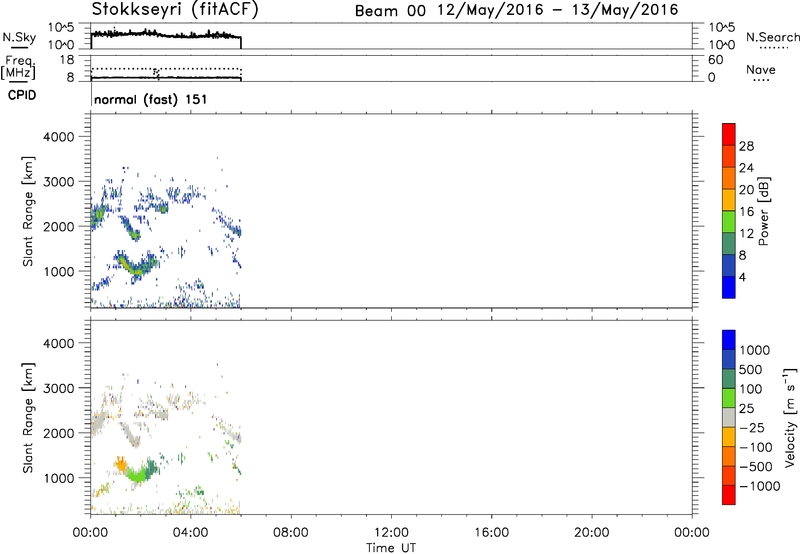800x554 pixels.
Task: Click the "N.Sky" axis label
Action: 19,37
